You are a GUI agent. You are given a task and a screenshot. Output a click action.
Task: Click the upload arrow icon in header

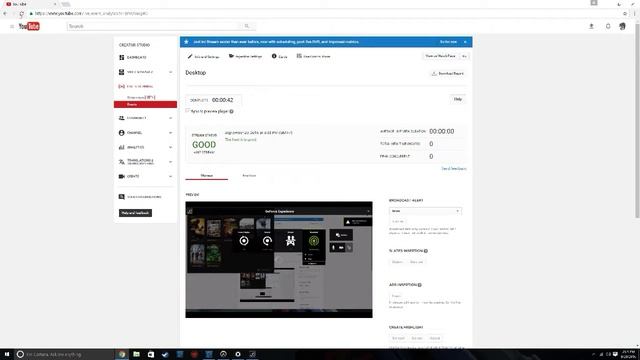point(591,26)
